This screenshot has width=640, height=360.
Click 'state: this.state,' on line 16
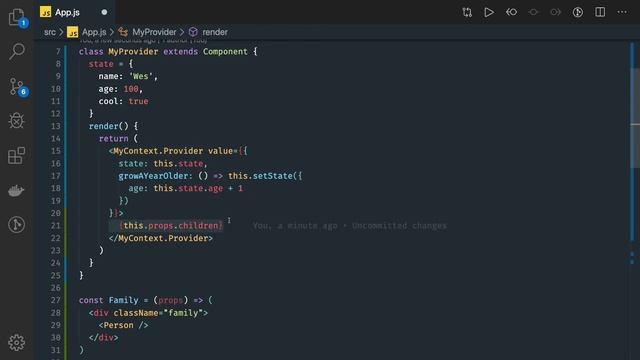pos(163,163)
